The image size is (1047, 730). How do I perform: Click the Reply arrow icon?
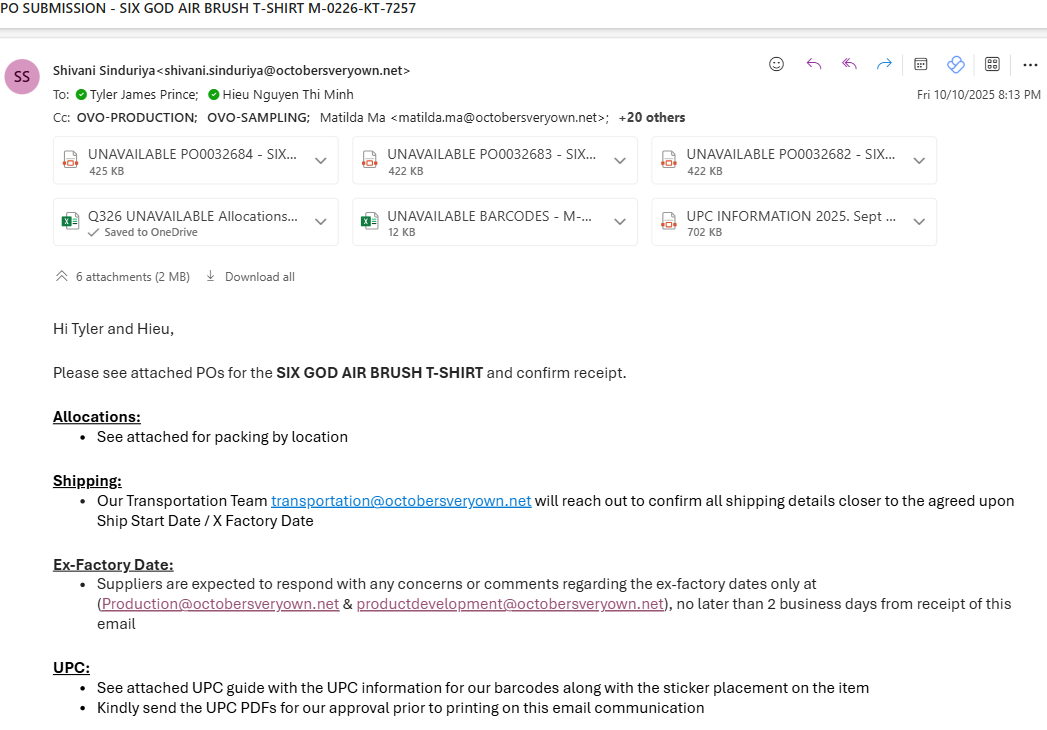click(x=813, y=64)
